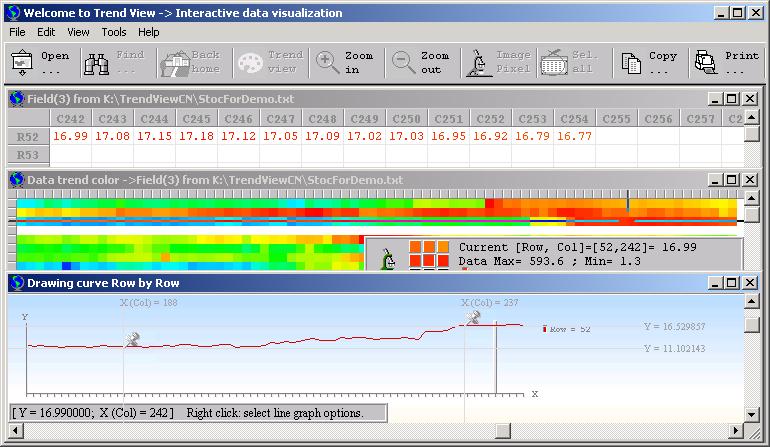The image size is (770, 447).
Task: Click horizontal scroll right arrow in curve window
Action: (736, 431)
